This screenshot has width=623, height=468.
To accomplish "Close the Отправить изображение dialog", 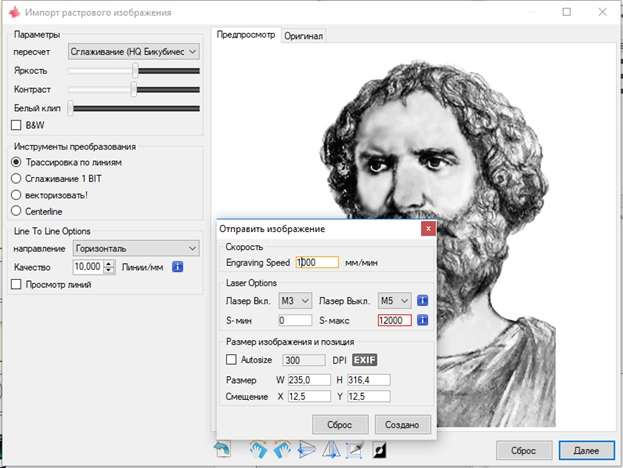I will [428, 228].
